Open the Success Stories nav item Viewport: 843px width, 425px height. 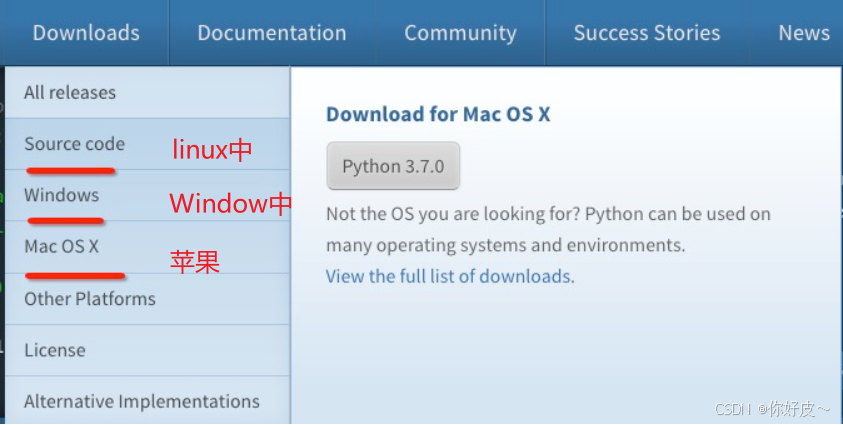(x=647, y=33)
